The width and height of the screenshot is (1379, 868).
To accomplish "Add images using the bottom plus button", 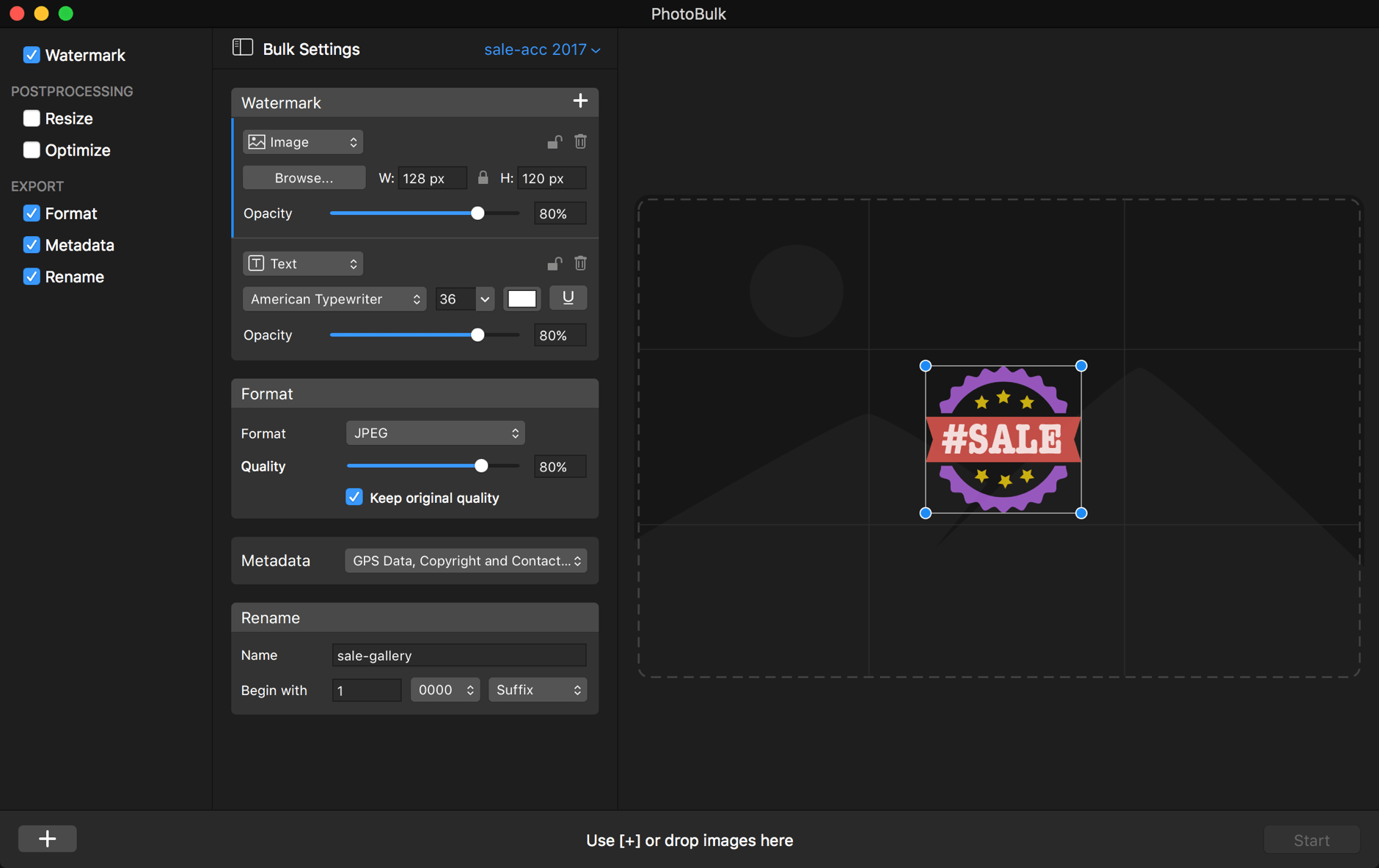I will [48, 839].
